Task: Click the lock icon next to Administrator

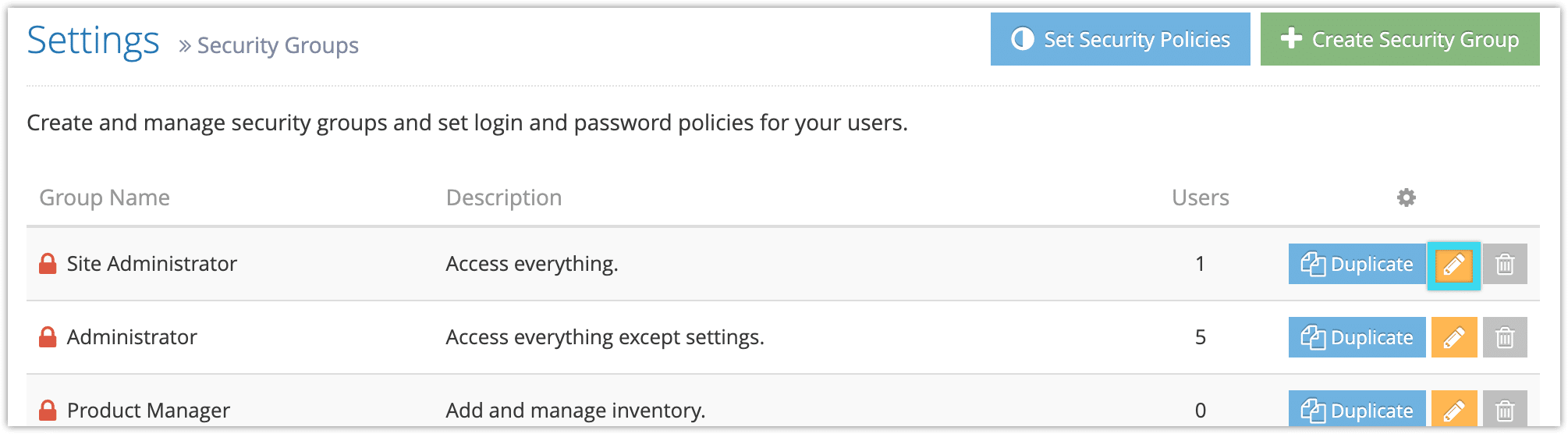Action: pos(48,337)
